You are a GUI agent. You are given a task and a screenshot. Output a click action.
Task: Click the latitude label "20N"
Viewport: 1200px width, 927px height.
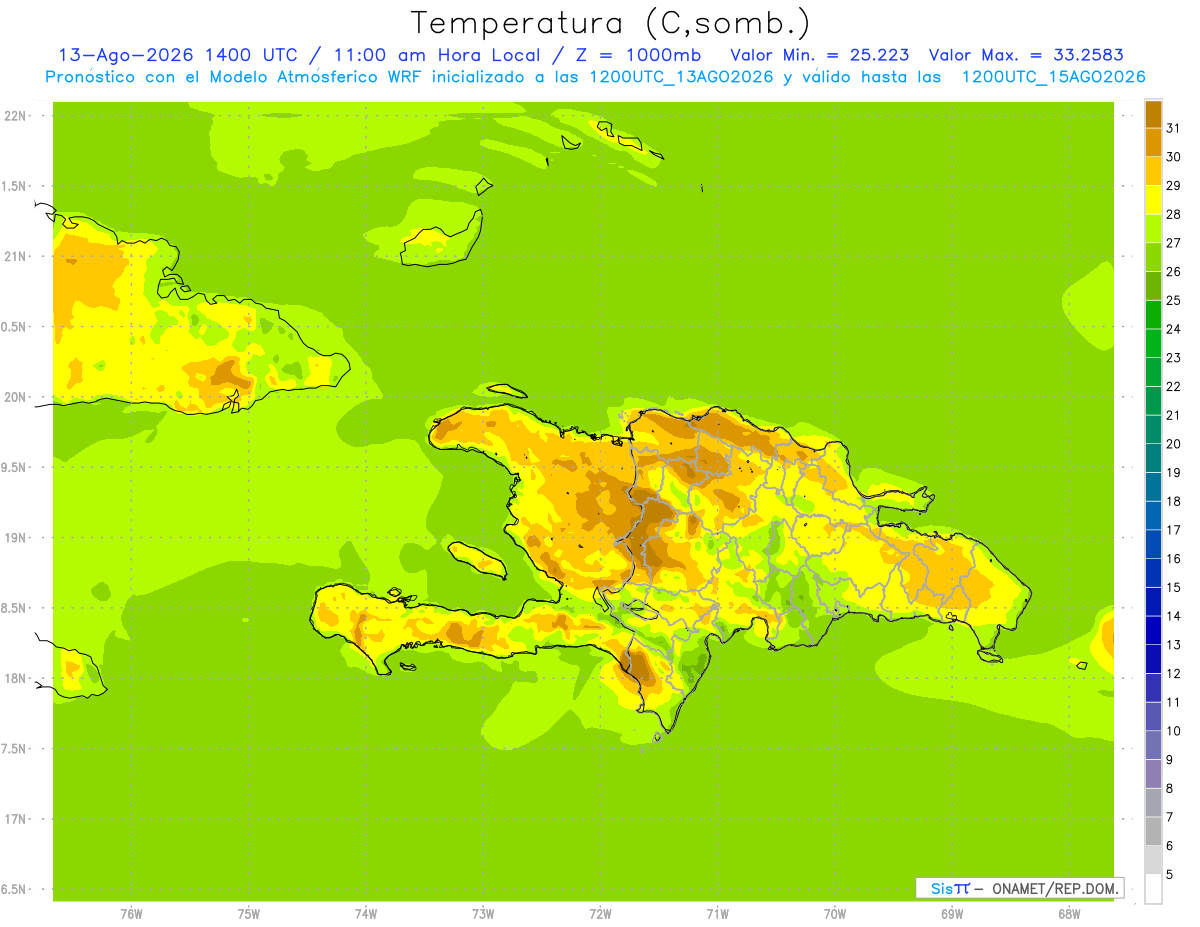click(x=16, y=397)
